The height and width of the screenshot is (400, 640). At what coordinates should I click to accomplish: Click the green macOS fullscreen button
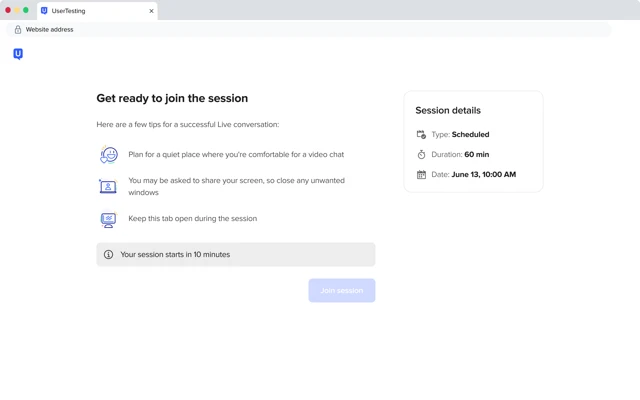pyautogui.click(x=26, y=10)
